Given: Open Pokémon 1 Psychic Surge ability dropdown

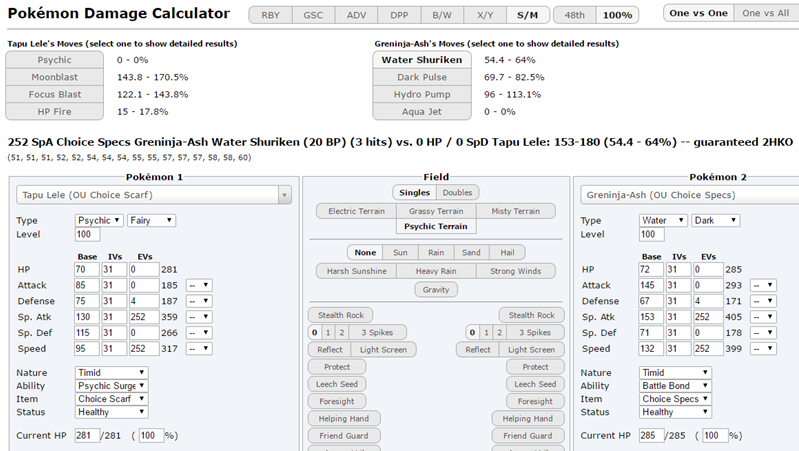Looking at the screenshot, I should (112, 386).
